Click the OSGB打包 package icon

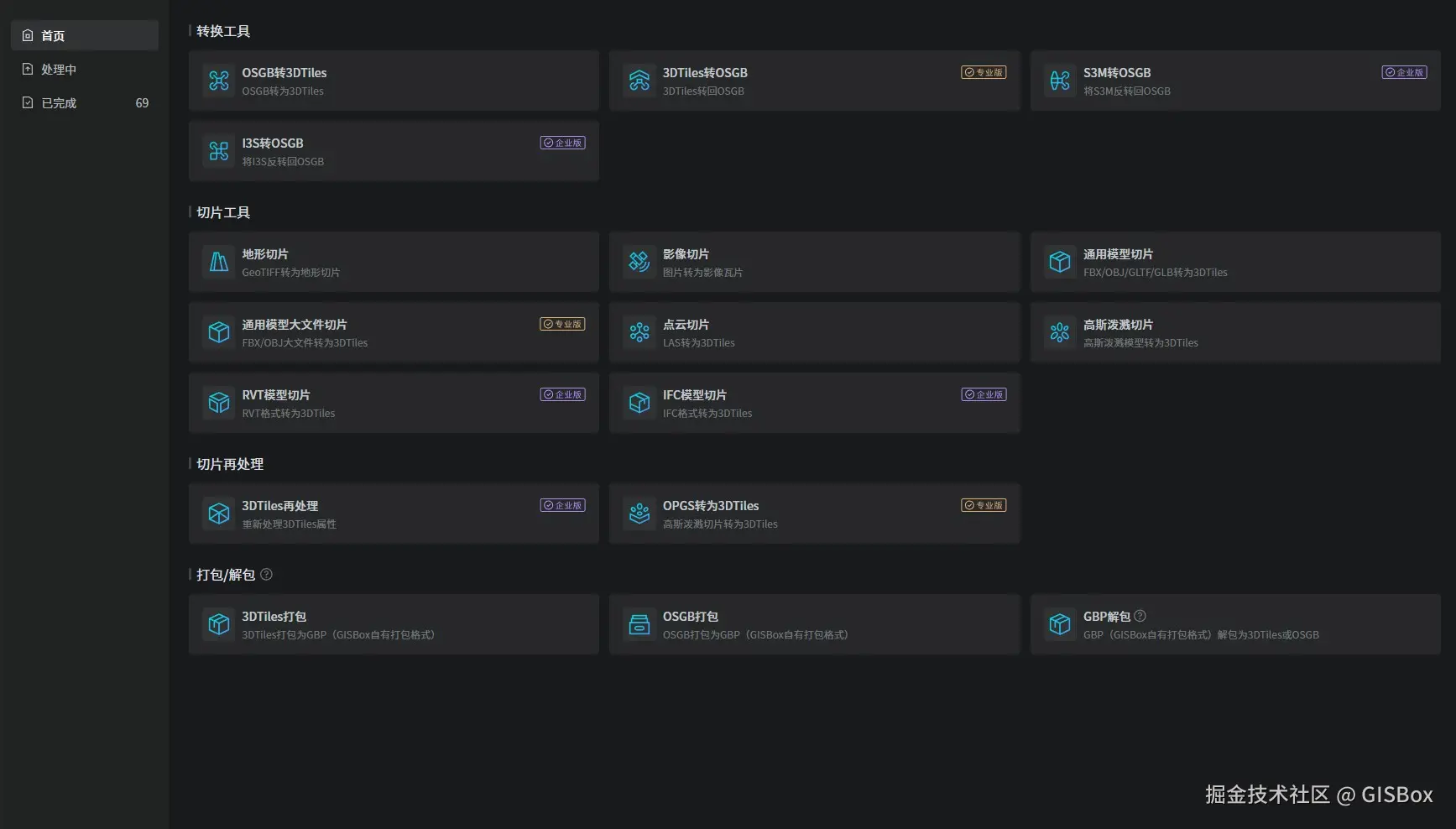click(x=639, y=624)
